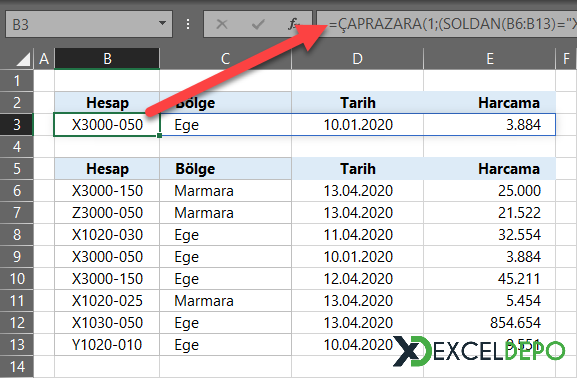
Task: Click the three-dot formula bar handle
Action: [188, 24]
